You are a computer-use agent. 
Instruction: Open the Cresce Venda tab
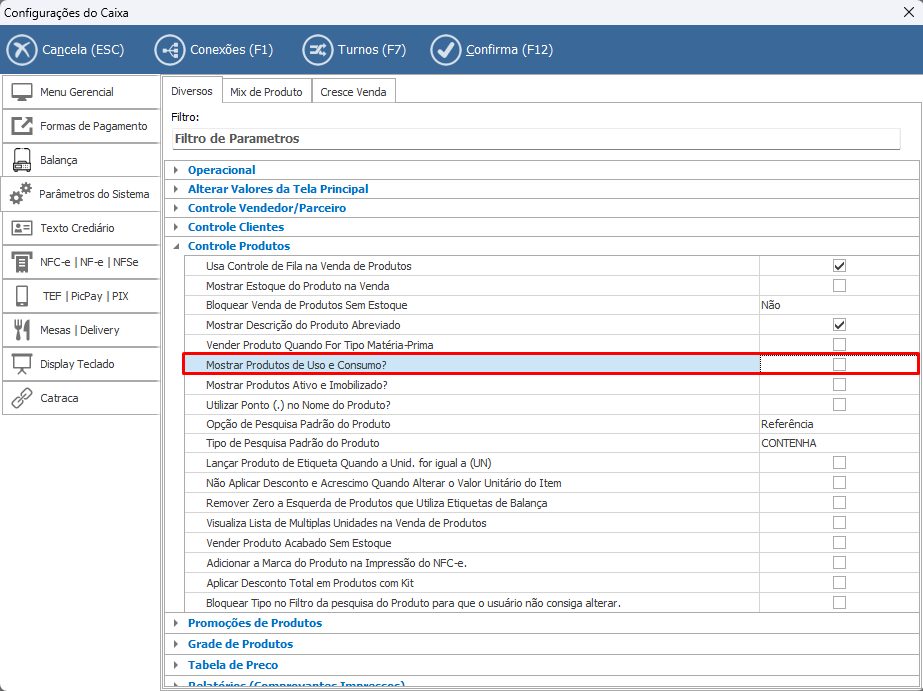click(x=354, y=92)
